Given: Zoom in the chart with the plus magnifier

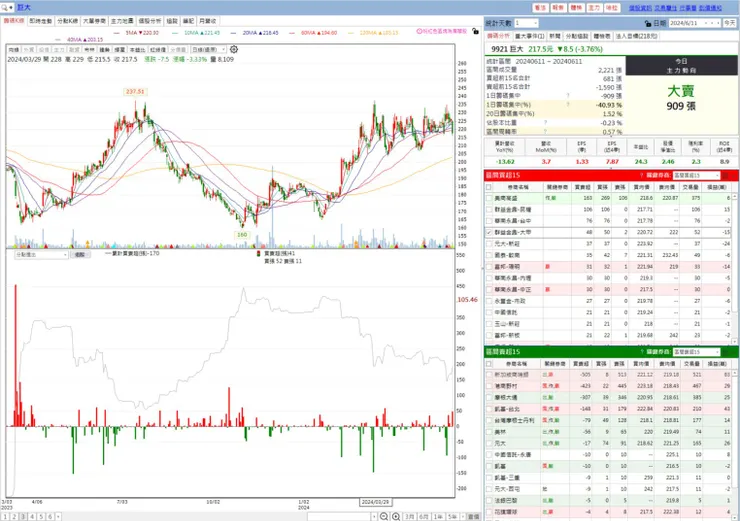Looking at the screenshot, I should 396,516.
